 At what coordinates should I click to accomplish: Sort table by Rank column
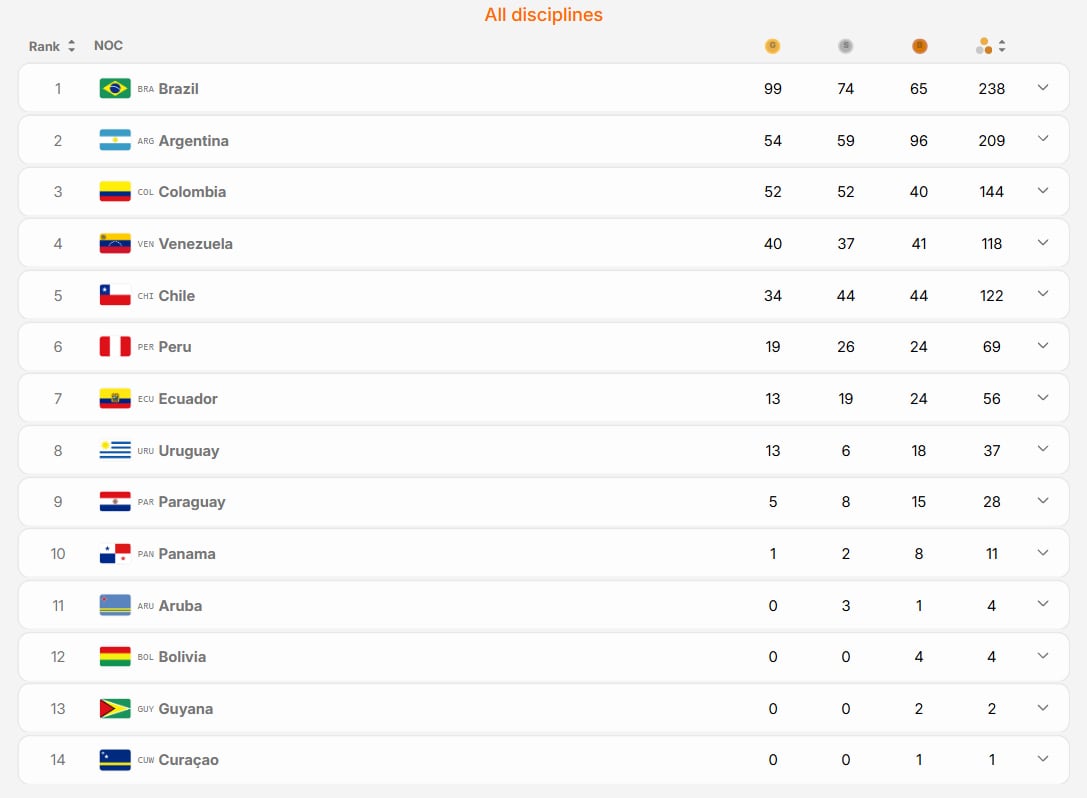tap(52, 46)
